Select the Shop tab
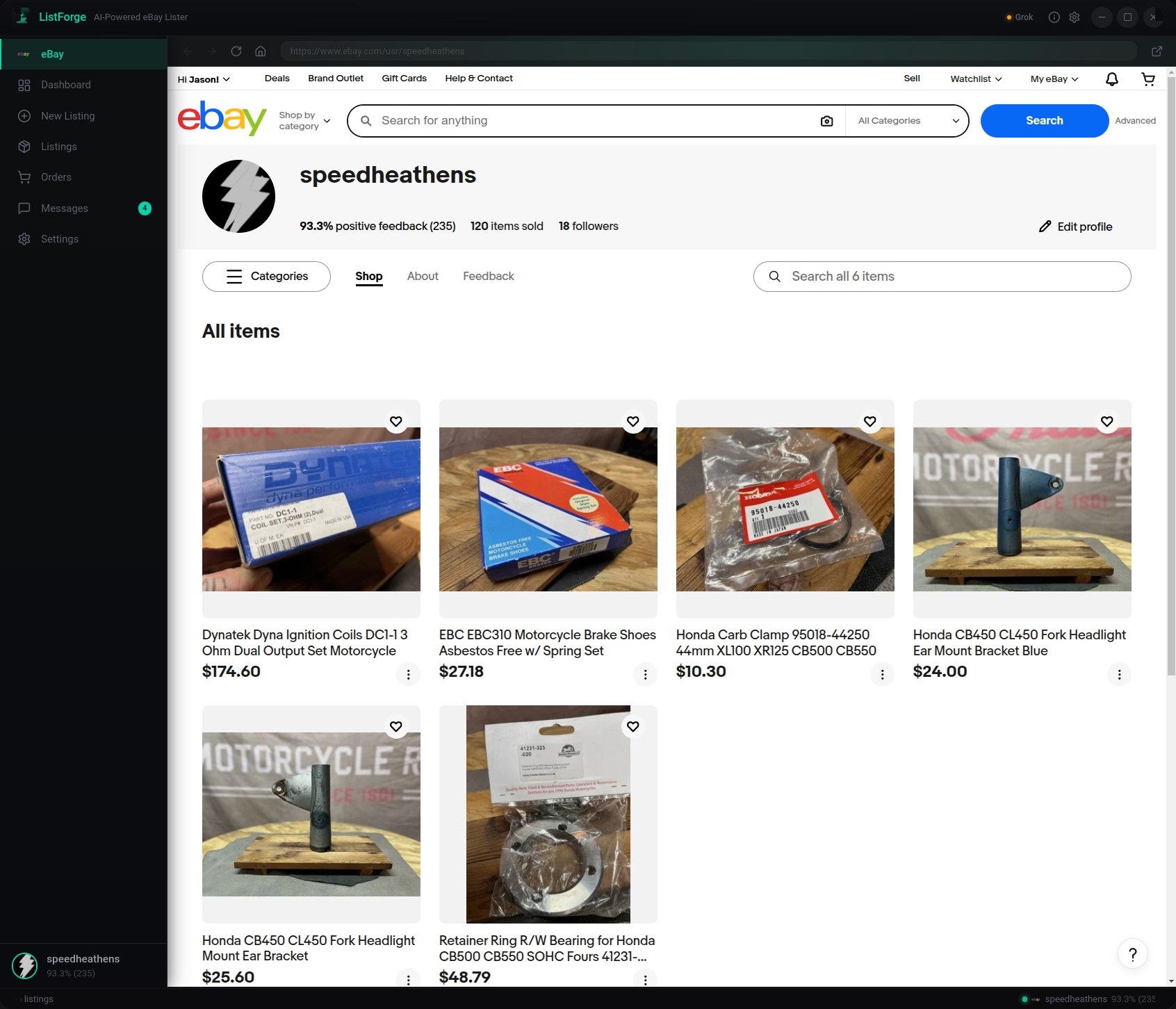This screenshot has height=1009, width=1176. (369, 277)
